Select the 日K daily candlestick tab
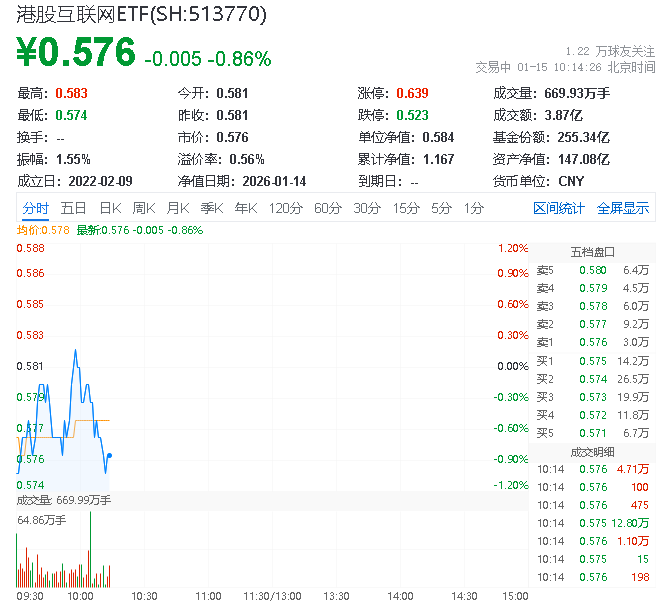Viewport: 656px width, 615px height. pyautogui.click(x=110, y=208)
